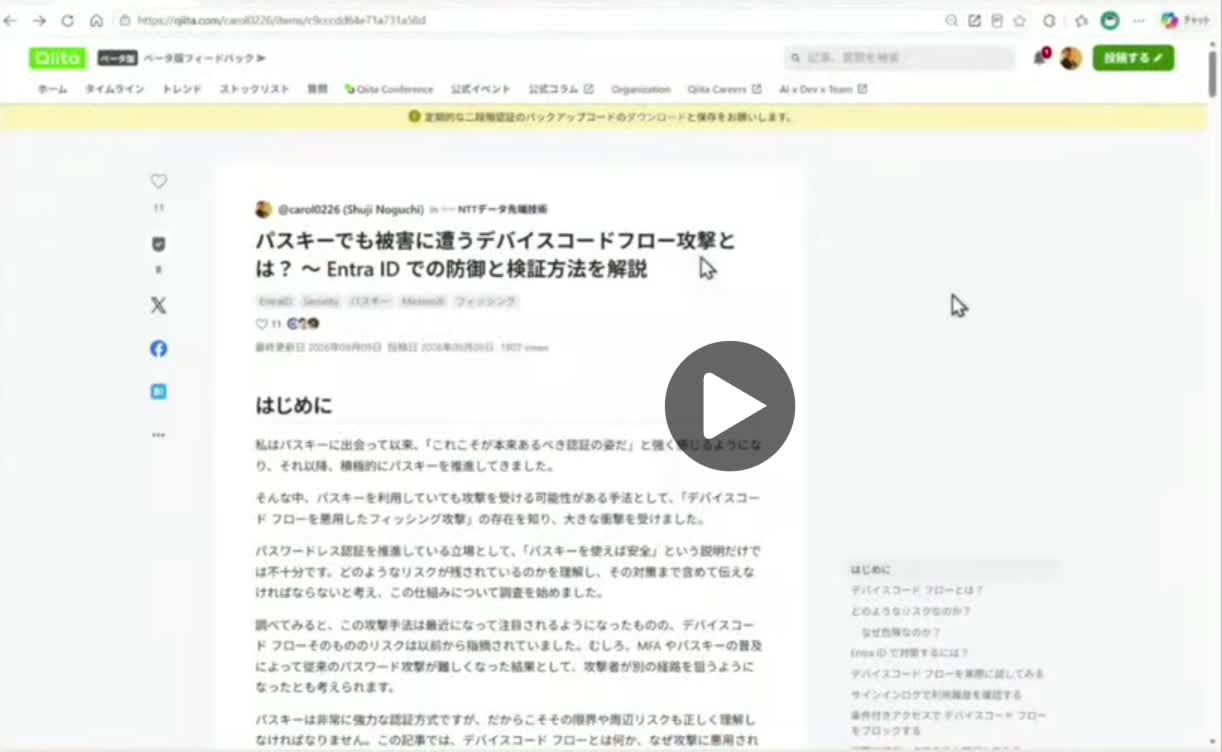
Task: Jump to どのようなリスクなのか？ in the contents
Action: tap(911, 611)
